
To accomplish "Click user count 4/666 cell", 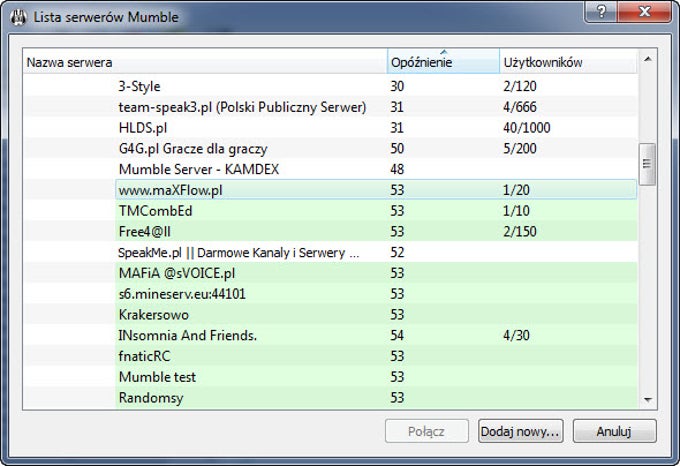I will tap(520, 107).
